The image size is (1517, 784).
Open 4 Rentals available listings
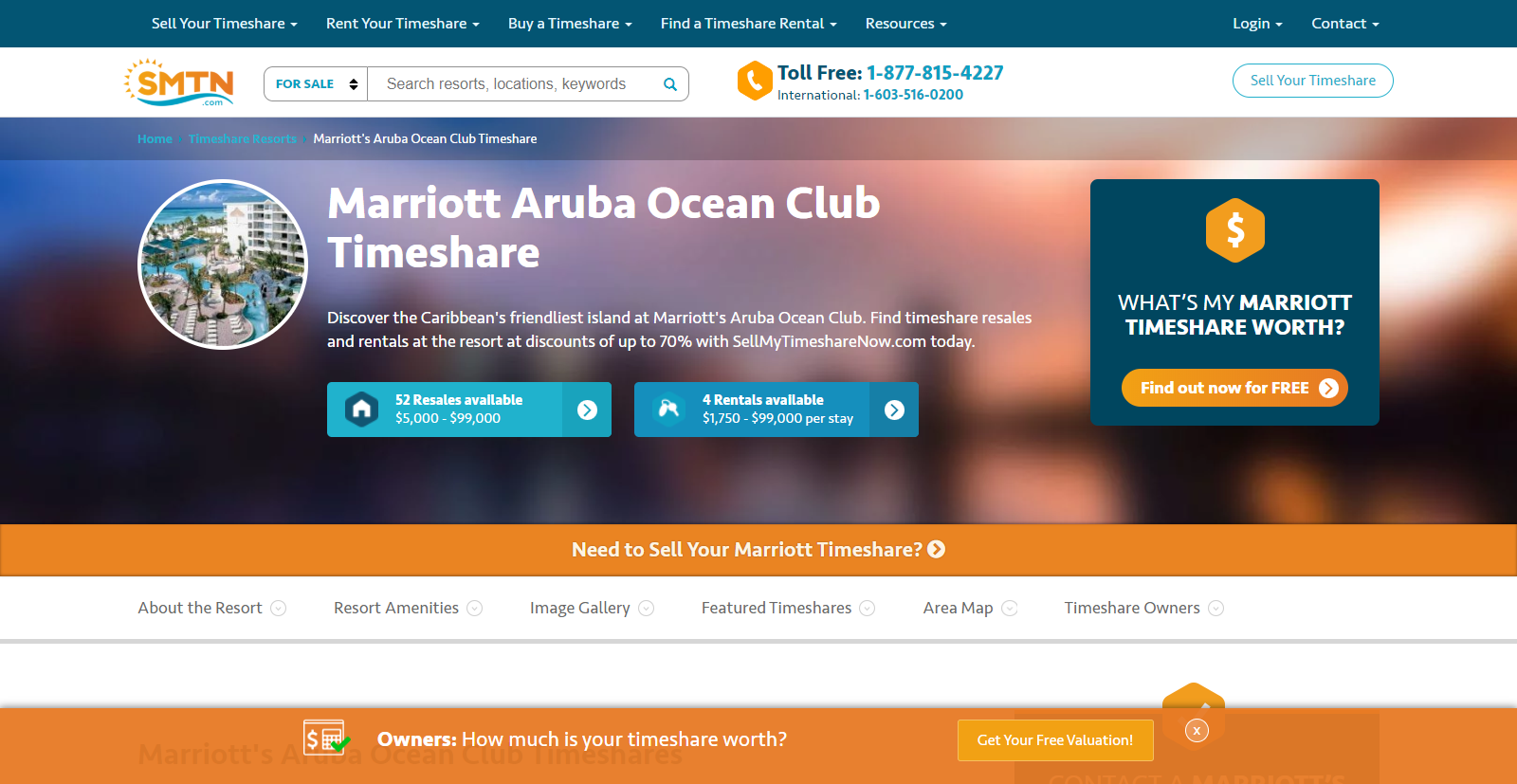point(777,410)
